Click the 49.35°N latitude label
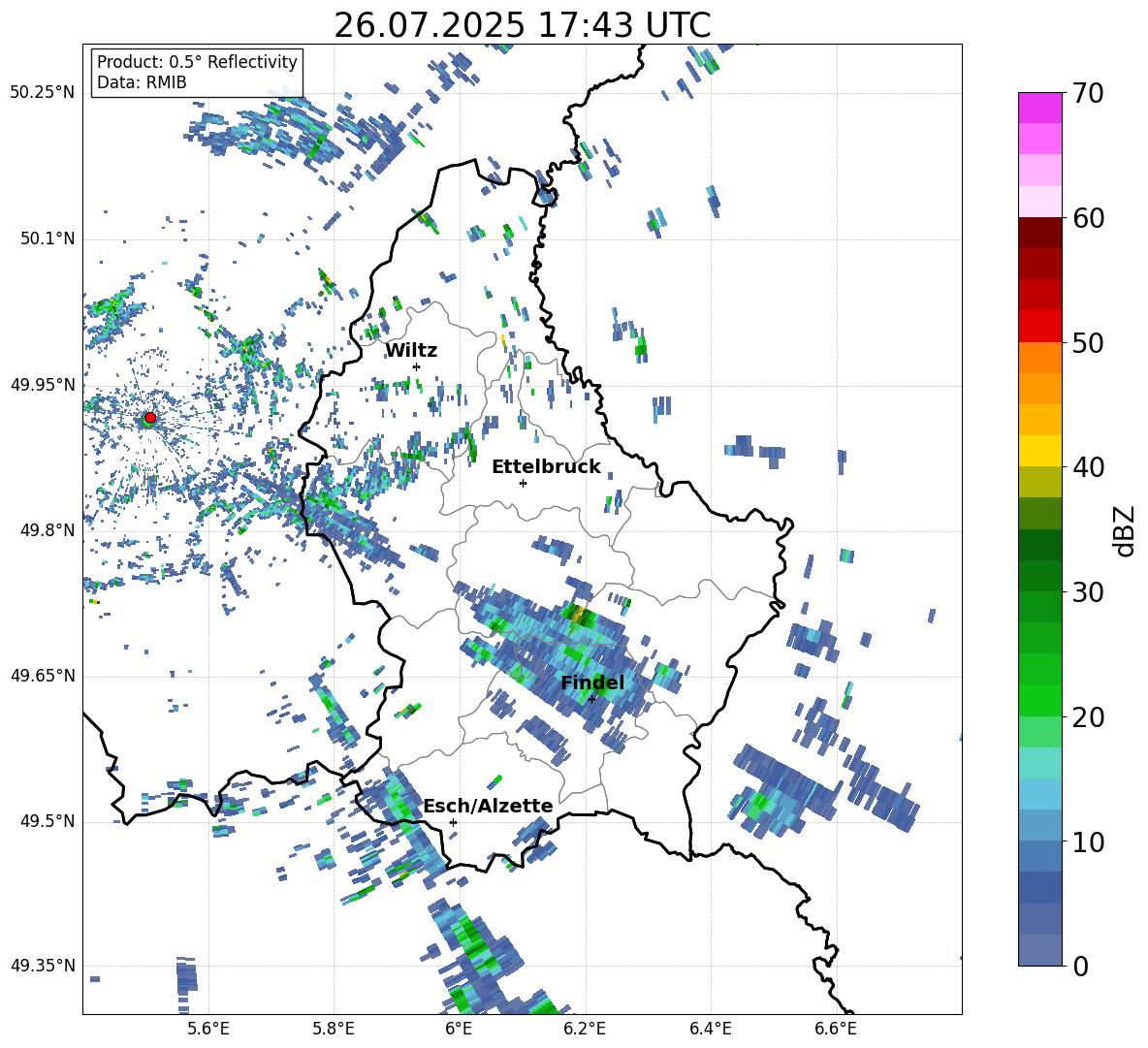Screen dimensions: 1148x1048 43,966
